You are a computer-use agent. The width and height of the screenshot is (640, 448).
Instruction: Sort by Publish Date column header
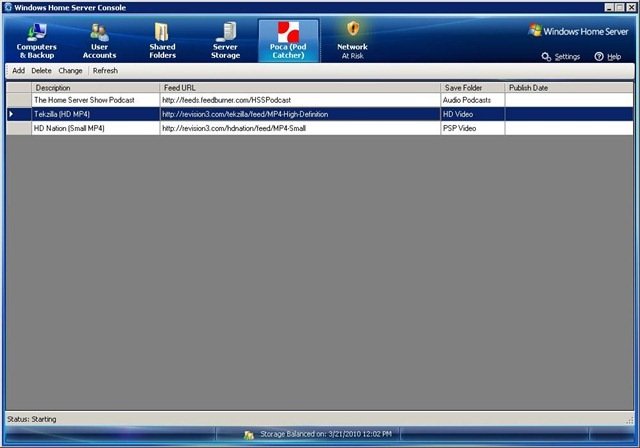[x=569, y=88]
